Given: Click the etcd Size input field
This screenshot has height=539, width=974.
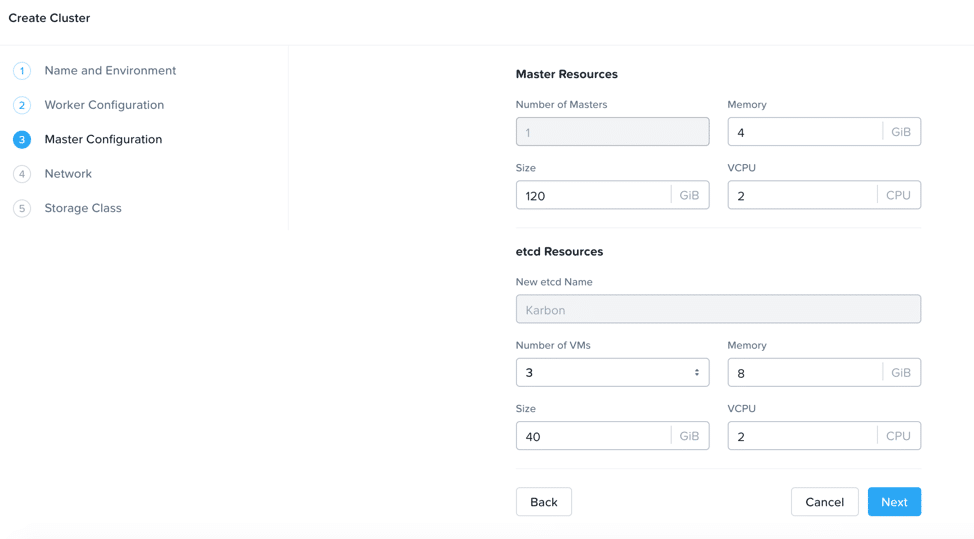Looking at the screenshot, I should 592,436.
